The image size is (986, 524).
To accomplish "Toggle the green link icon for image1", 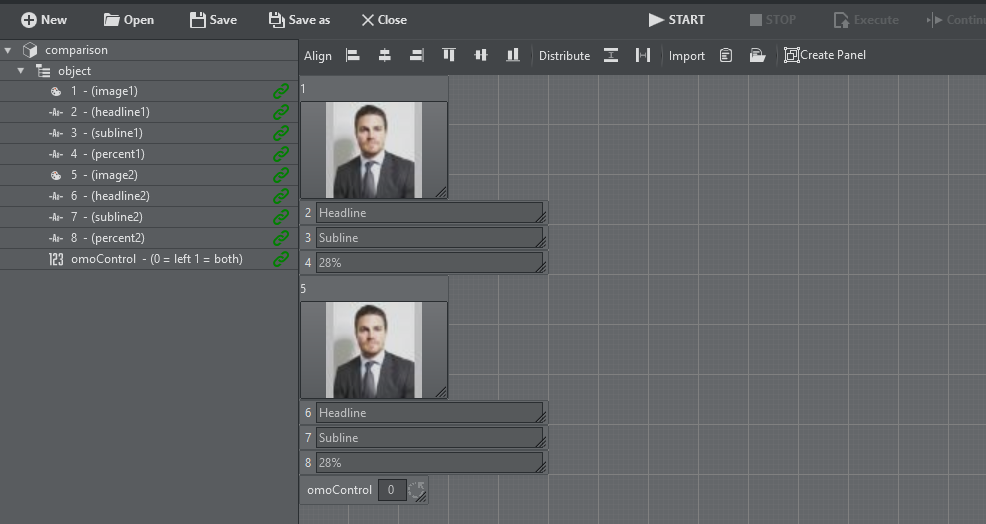I will 281,91.
